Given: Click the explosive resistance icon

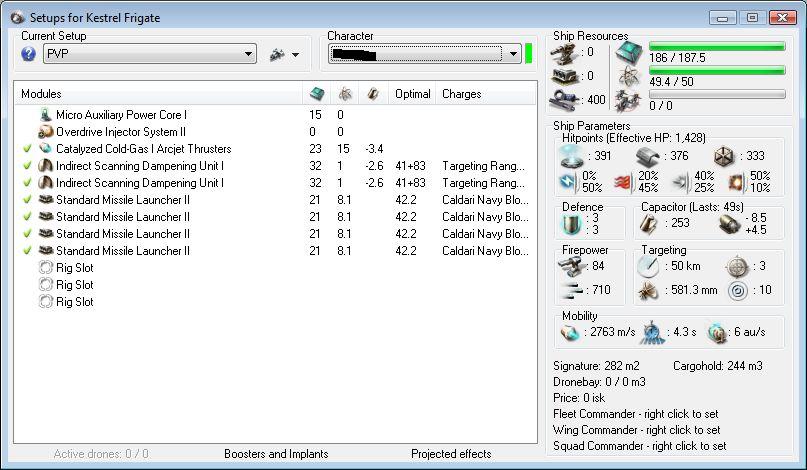Looking at the screenshot, I should tap(735, 182).
